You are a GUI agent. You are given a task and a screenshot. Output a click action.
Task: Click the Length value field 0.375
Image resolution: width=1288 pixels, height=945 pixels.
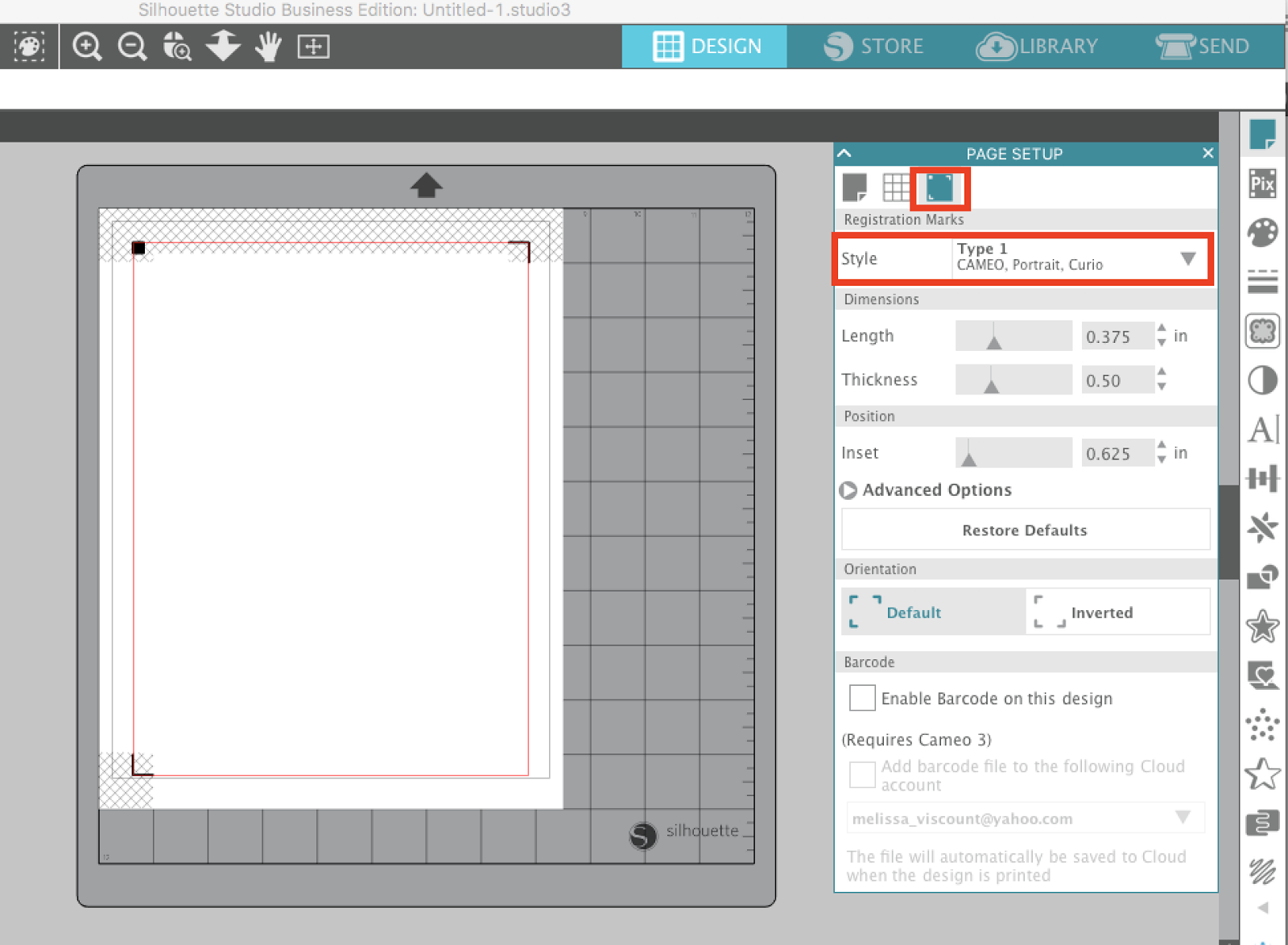click(x=1117, y=336)
